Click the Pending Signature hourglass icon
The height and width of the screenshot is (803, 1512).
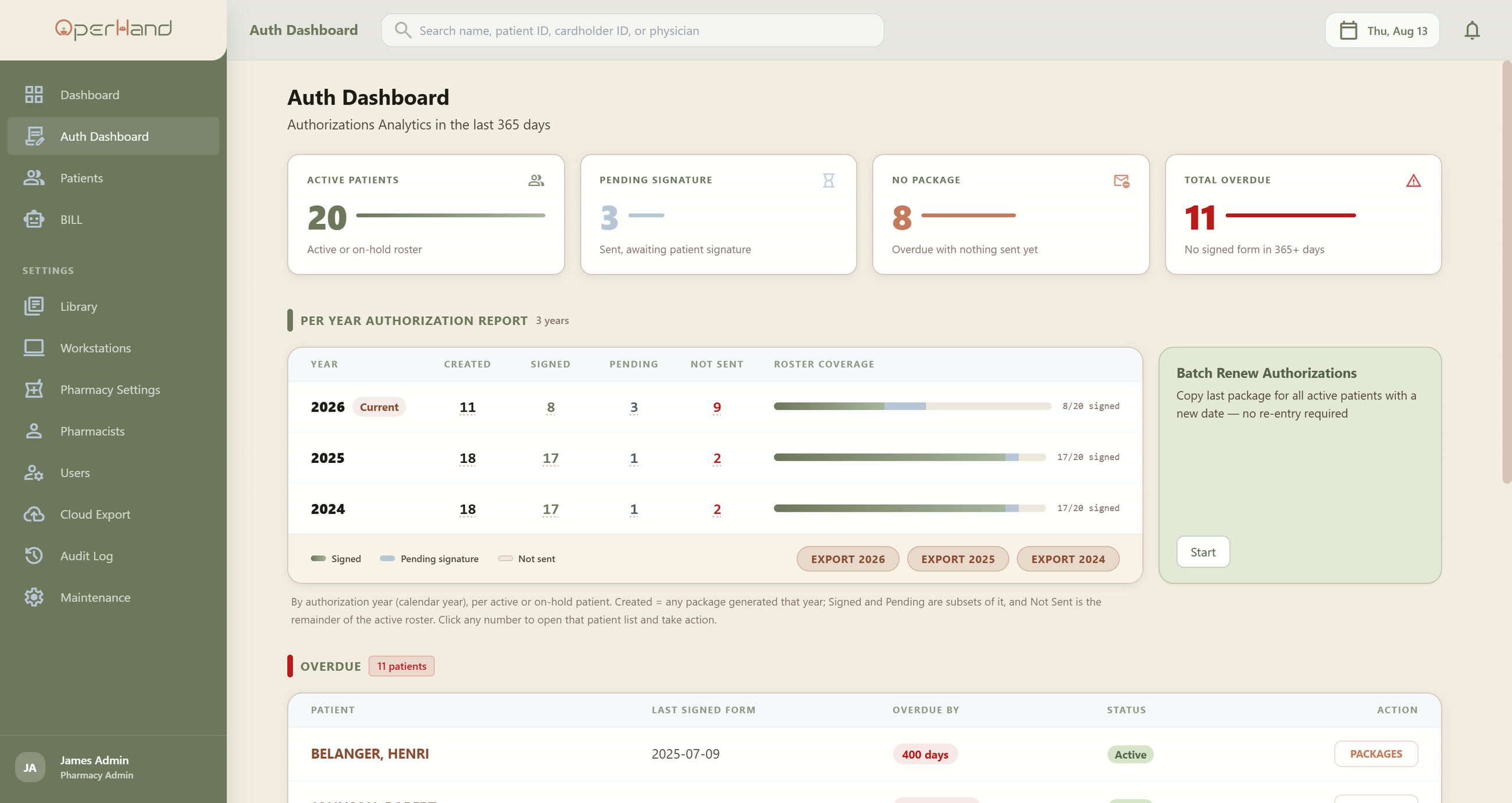pyautogui.click(x=828, y=180)
